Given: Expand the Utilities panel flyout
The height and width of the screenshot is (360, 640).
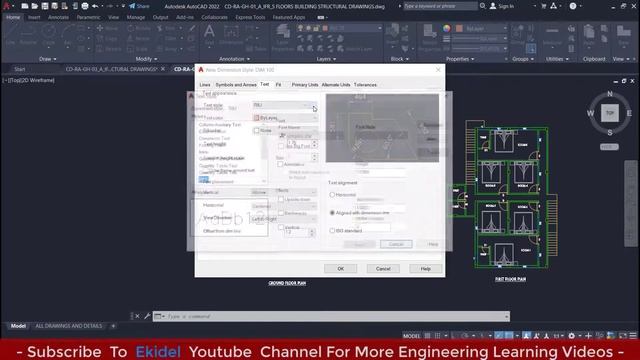Looking at the screenshot, I should [557, 59].
